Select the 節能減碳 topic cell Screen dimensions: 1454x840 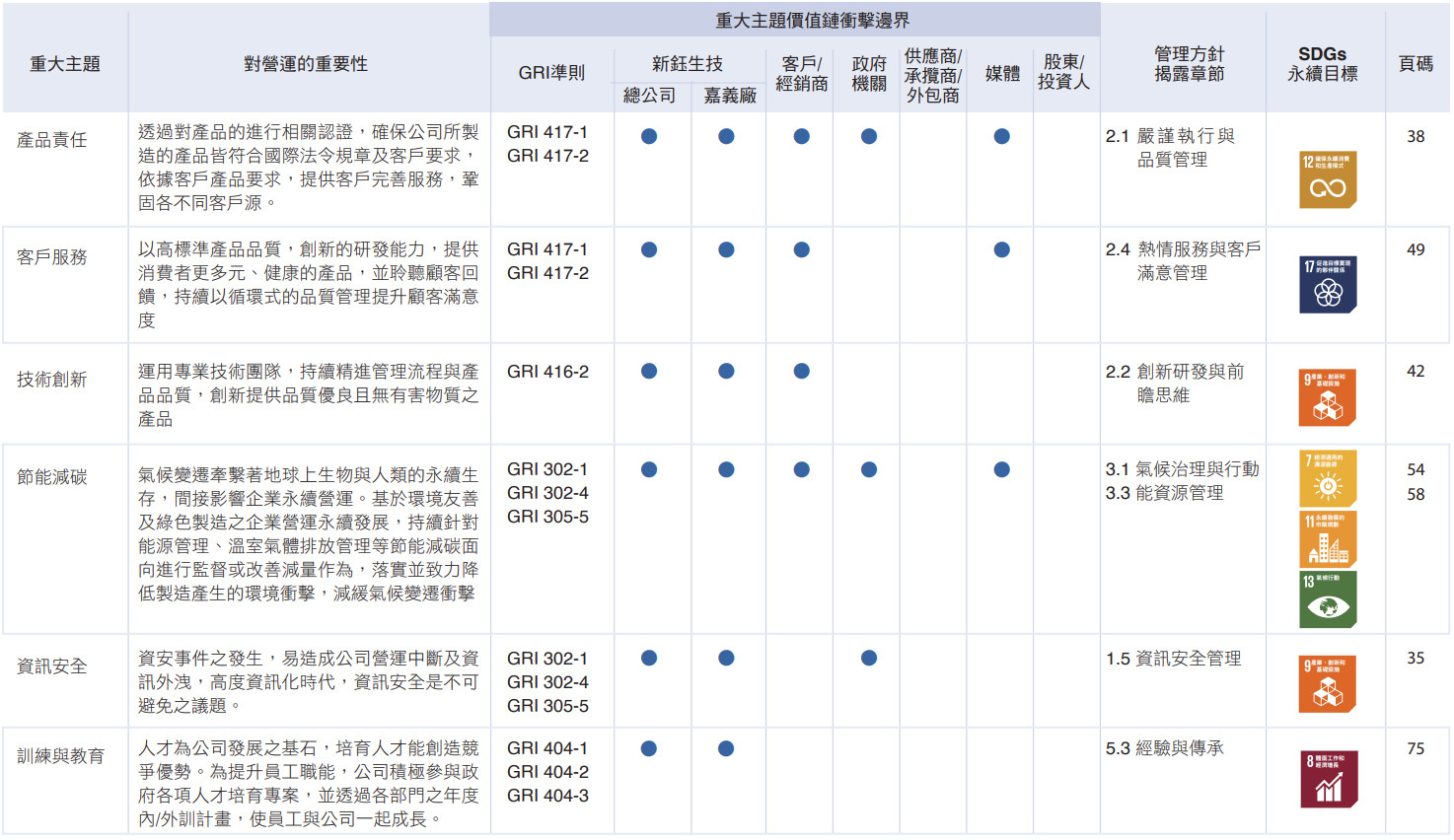pos(52,477)
